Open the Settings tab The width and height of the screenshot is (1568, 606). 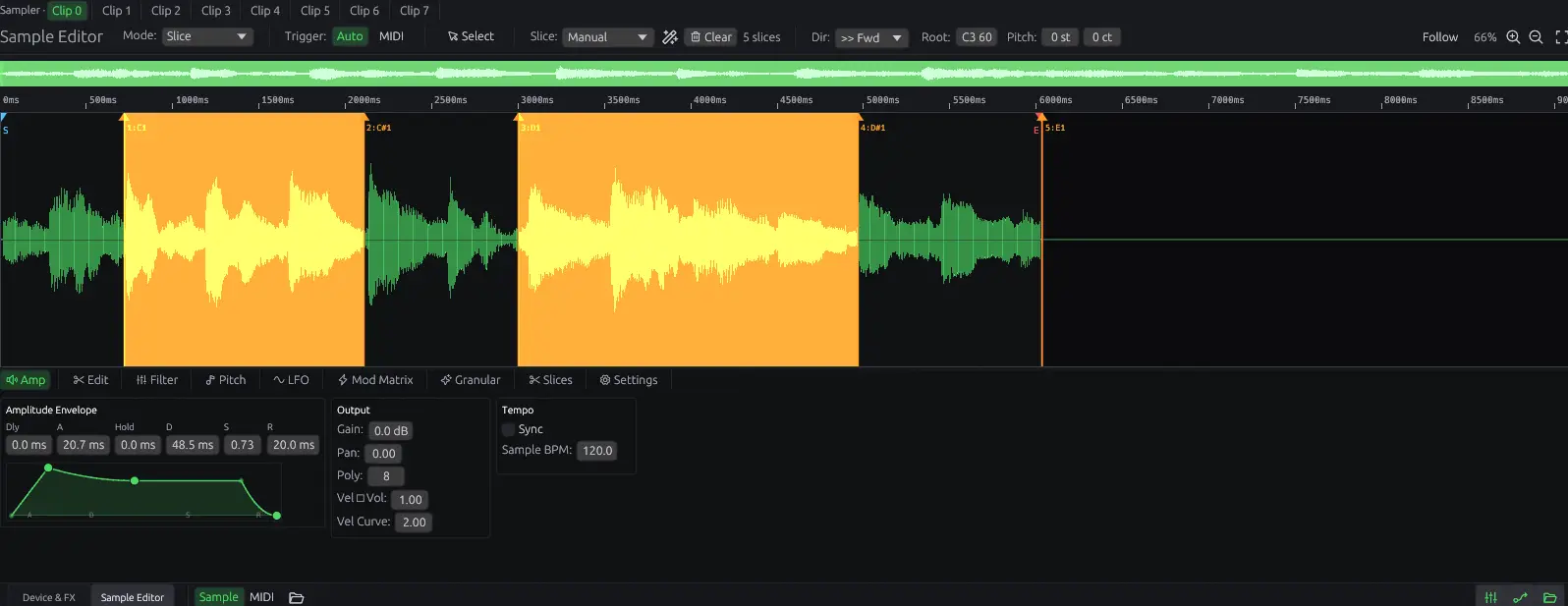point(629,380)
